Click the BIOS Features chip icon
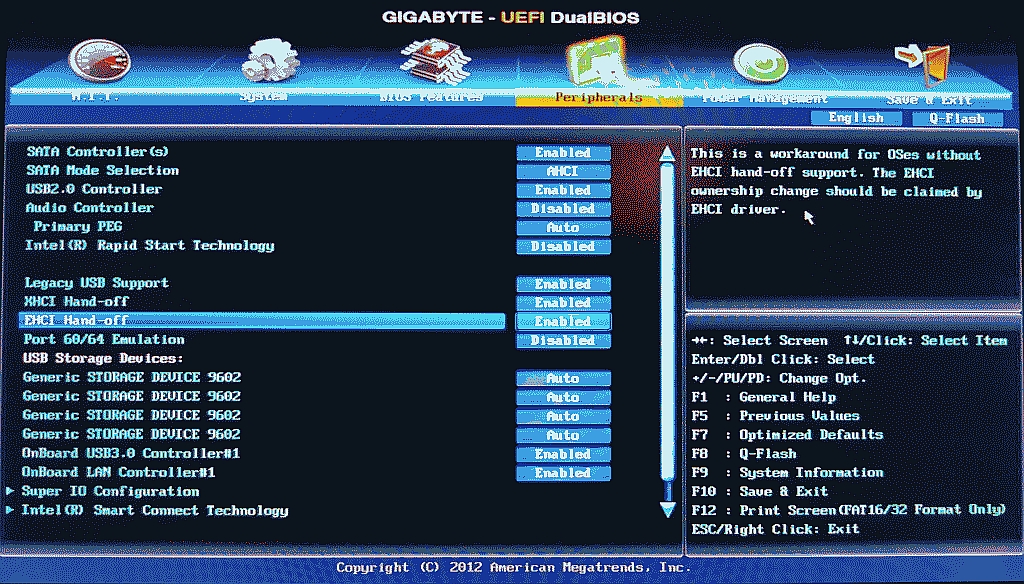The height and width of the screenshot is (584, 1024). point(435,61)
